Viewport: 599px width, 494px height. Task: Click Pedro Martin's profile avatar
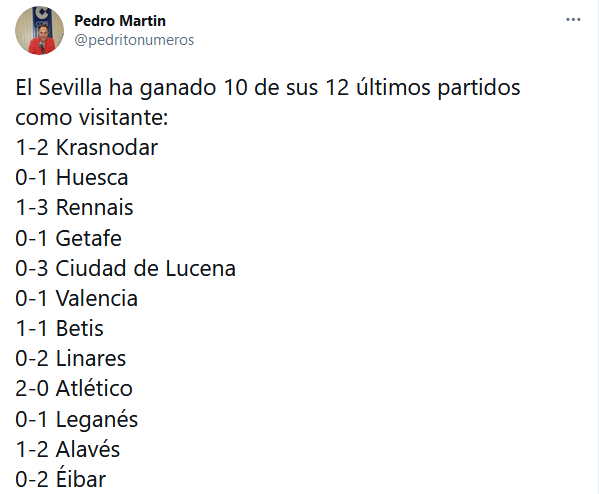point(39,31)
